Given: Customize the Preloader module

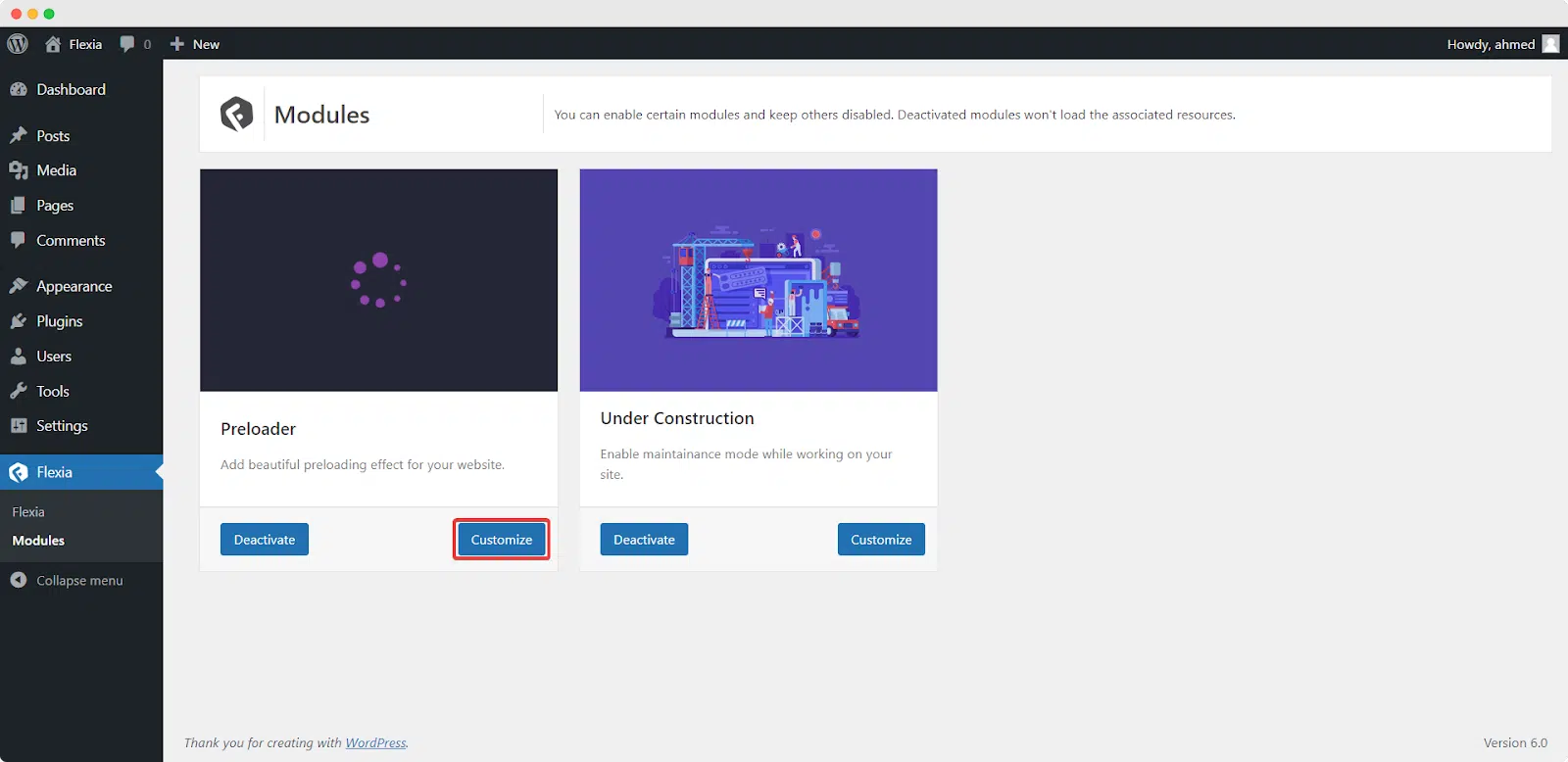Looking at the screenshot, I should pyautogui.click(x=502, y=540).
